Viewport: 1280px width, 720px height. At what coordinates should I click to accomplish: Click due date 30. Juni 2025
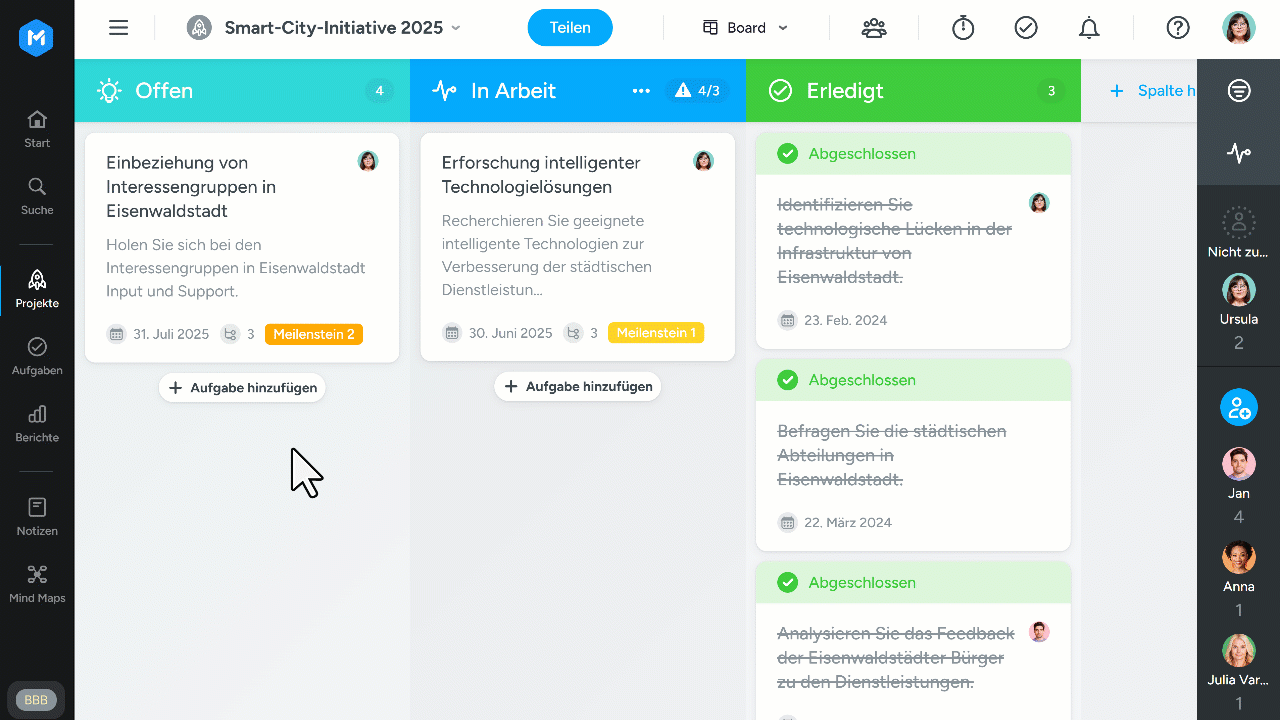pos(498,333)
